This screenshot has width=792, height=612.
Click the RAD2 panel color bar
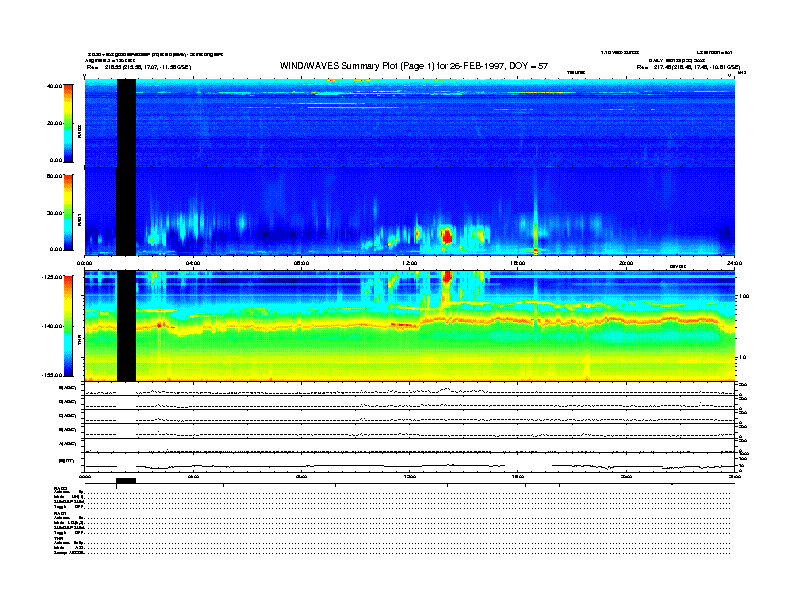pos(68,123)
